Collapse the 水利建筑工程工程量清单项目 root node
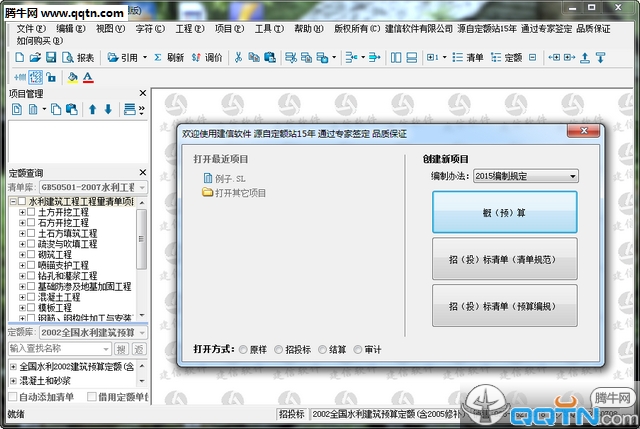The width and height of the screenshot is (640, 429). [x=13, y=202]
